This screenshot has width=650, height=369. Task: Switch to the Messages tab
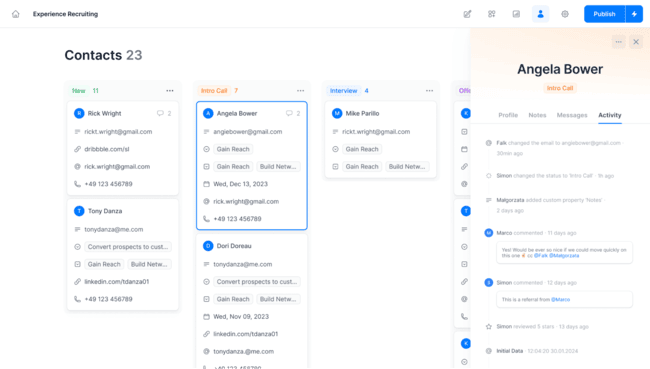(572, 115)
